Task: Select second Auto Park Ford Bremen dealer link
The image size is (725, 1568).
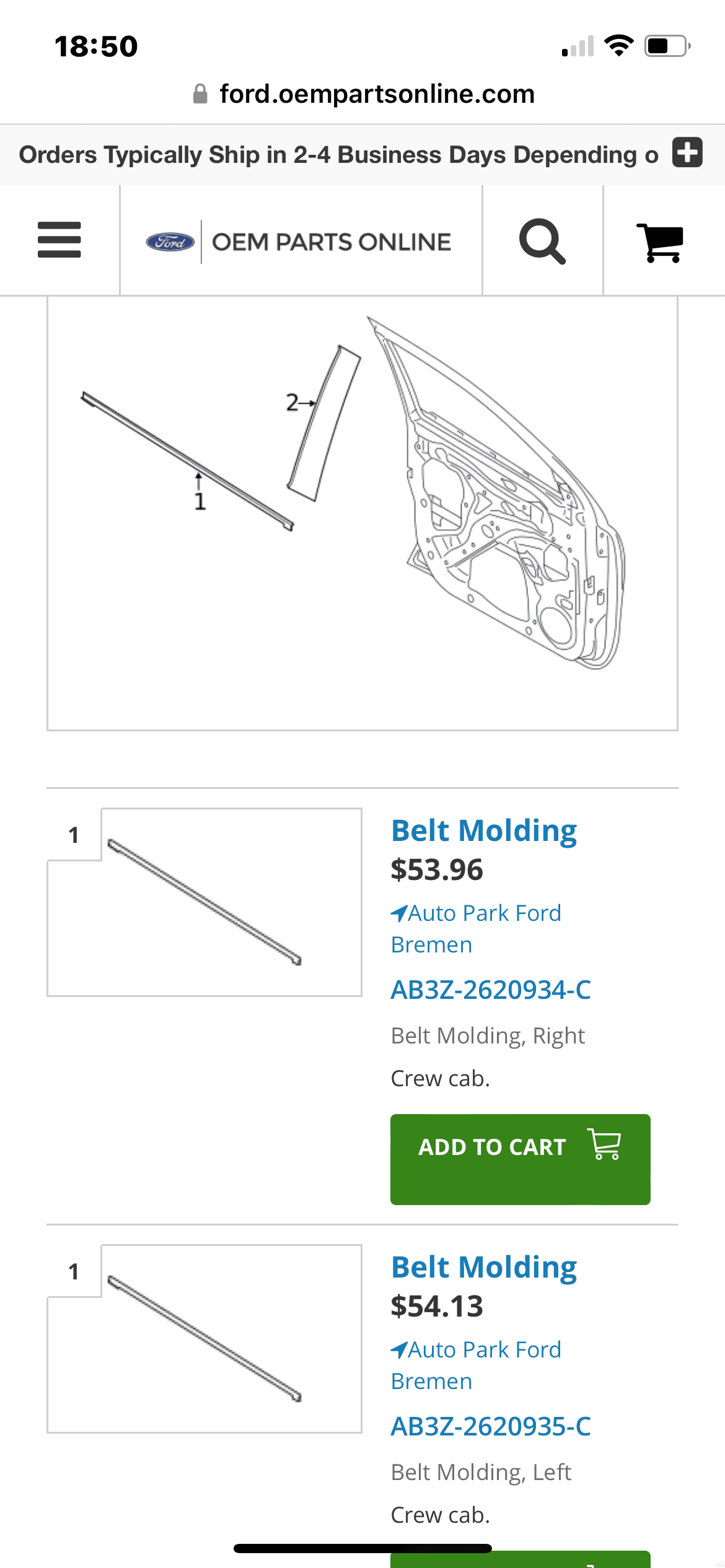Action: click(476, 1365)
